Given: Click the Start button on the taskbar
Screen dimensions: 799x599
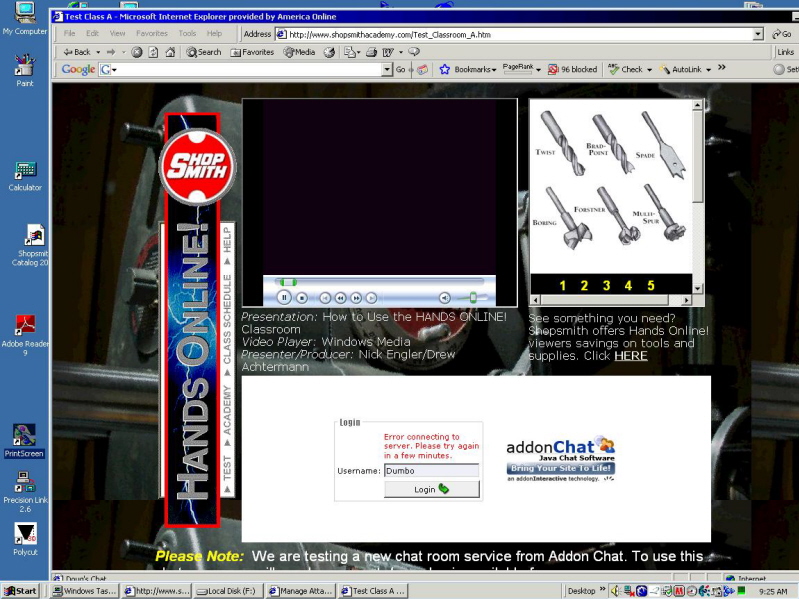Looking at the screenshot, I should tap(21, 591).
